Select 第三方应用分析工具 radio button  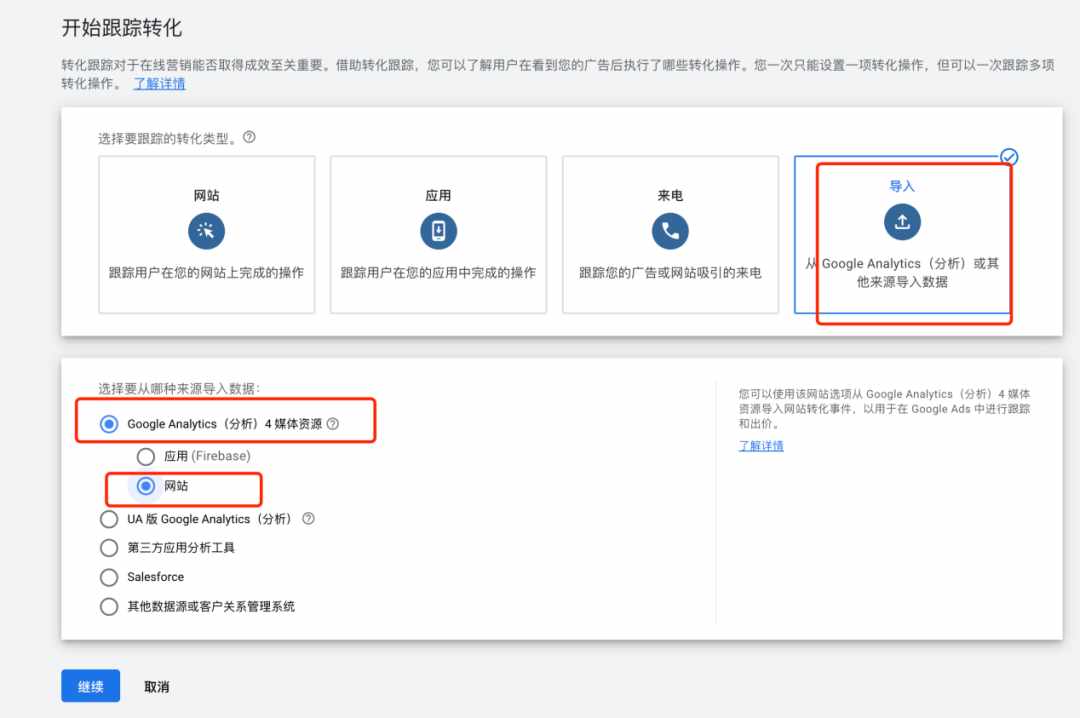click(x=109, y=548)
